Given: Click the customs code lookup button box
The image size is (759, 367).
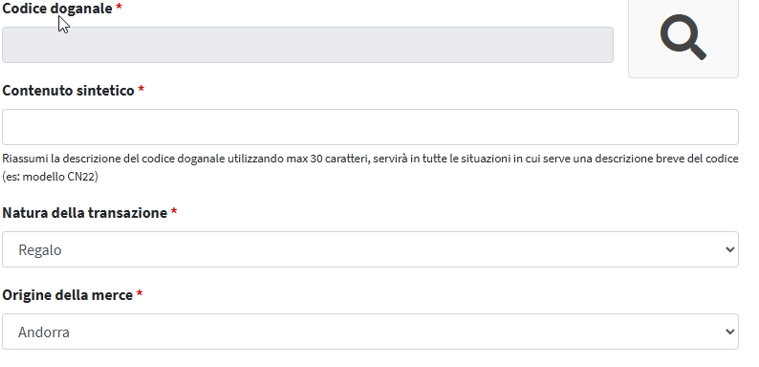Looking at the screenshot, I should (x=683, y=38).
